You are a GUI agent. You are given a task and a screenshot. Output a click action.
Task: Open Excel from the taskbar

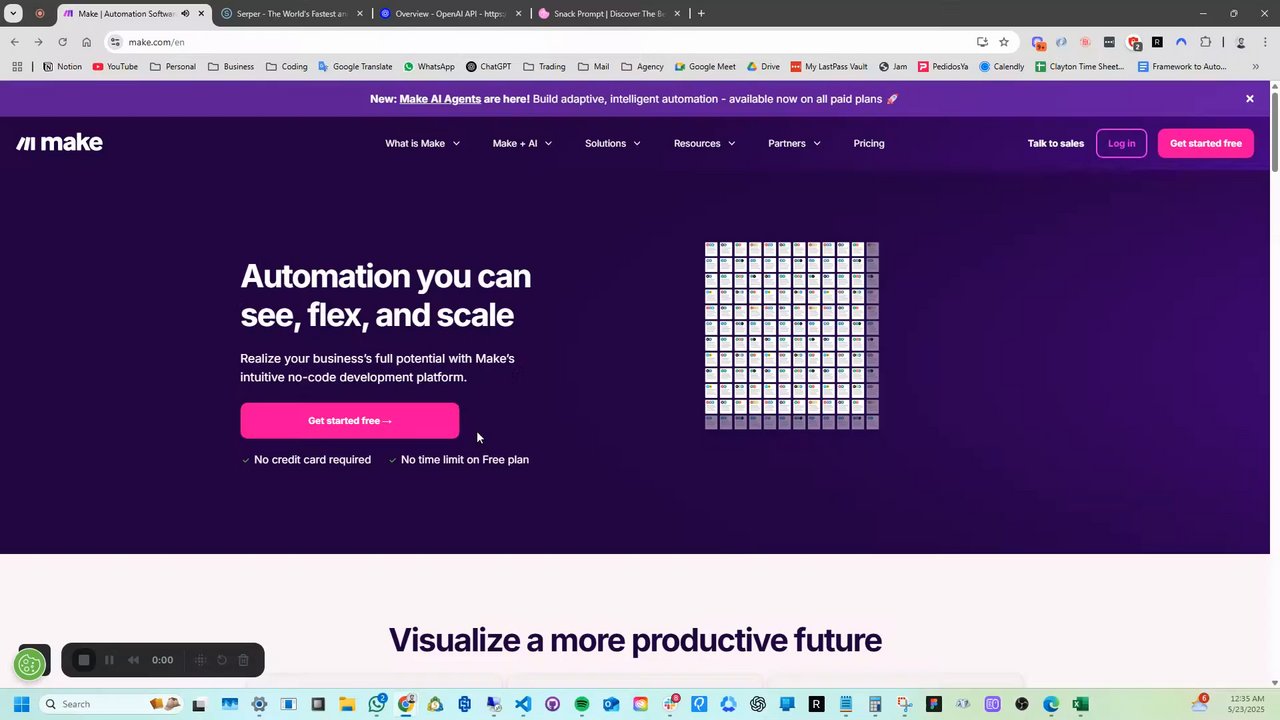[x=1080, y=705]
